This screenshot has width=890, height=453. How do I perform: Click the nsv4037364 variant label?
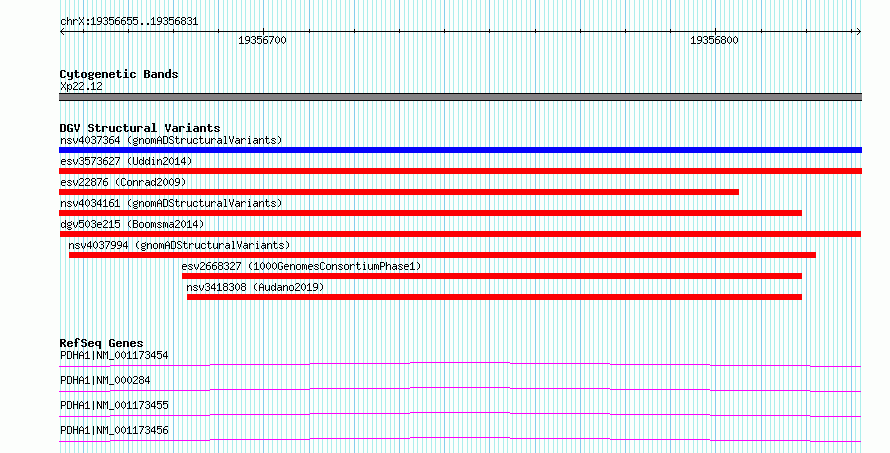171,140
